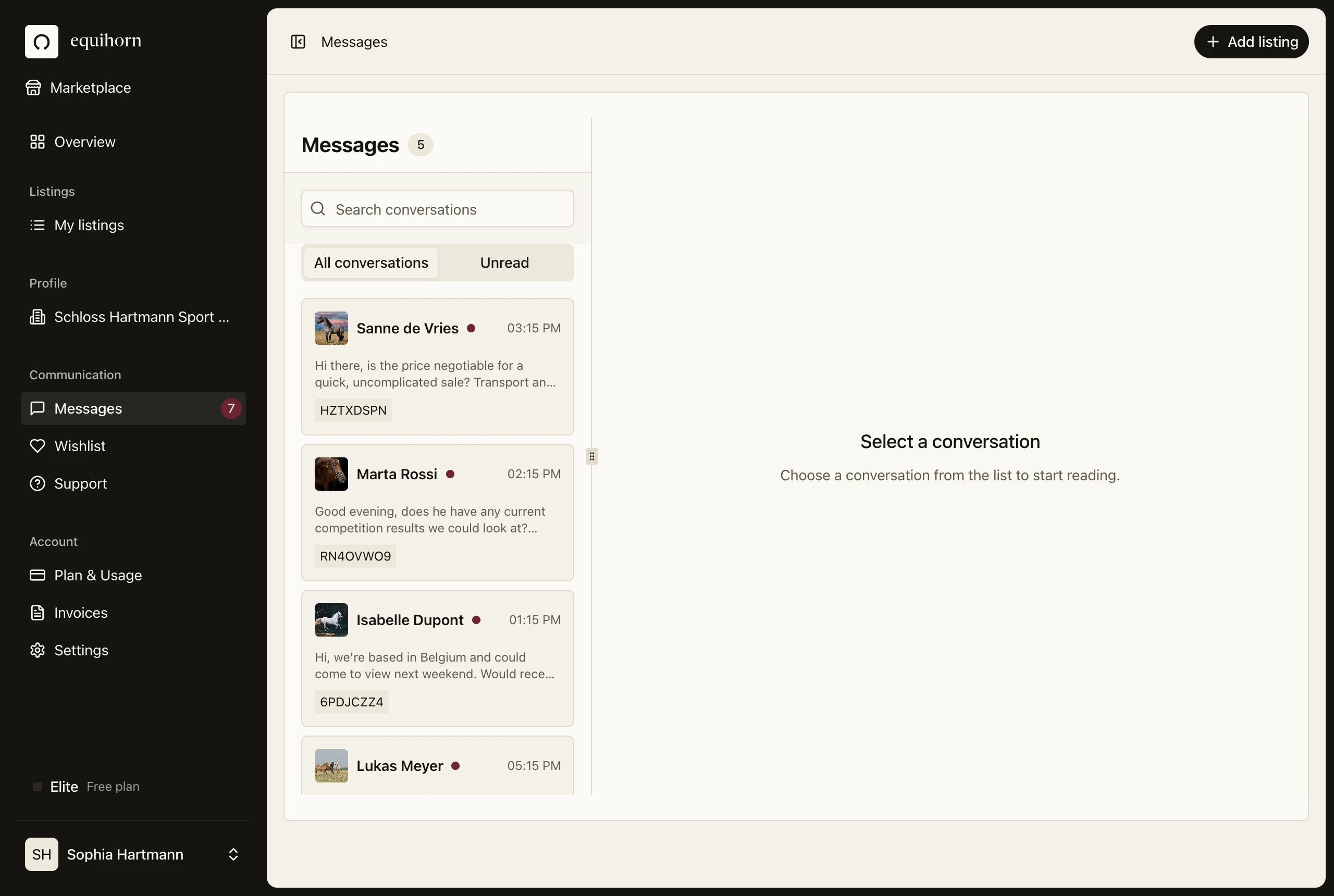
Task: Click the Add listing button
Action: [x=1251, y=42]
